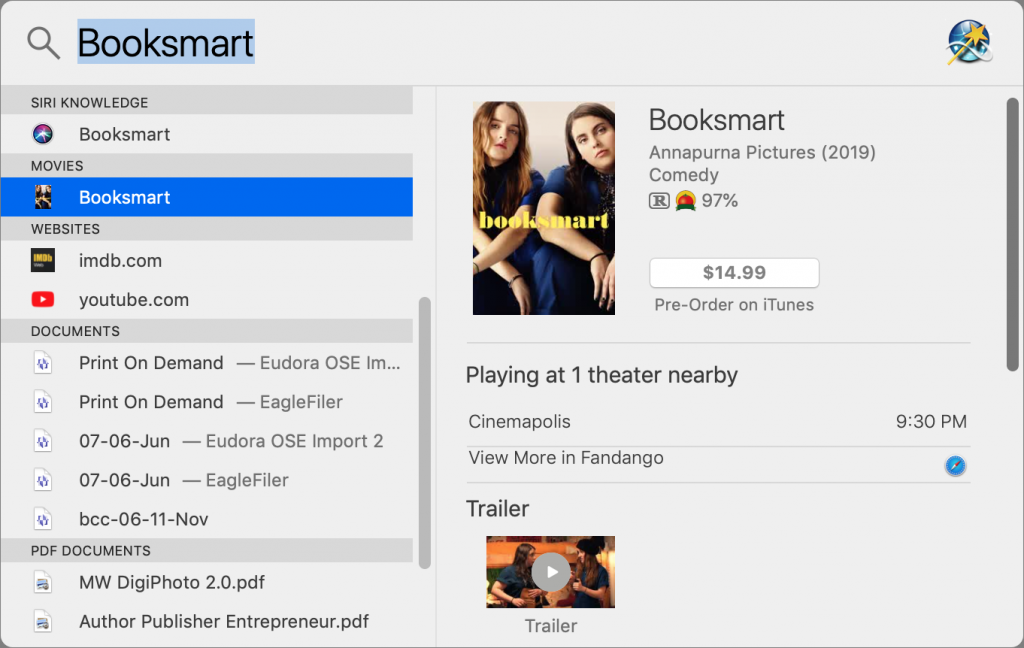Open the youtube.com website result
The image size is (1024, 648).
click(x=207, y=299)
